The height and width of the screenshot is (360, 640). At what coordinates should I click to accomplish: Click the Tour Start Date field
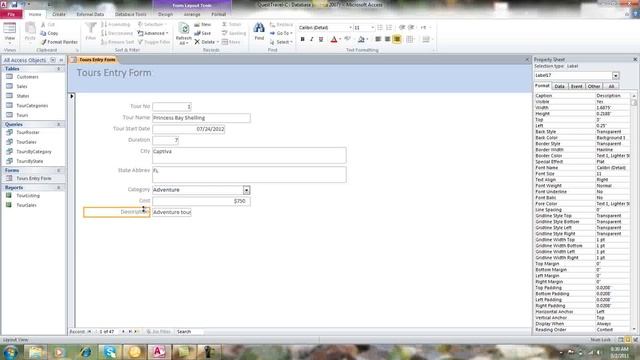189,129
